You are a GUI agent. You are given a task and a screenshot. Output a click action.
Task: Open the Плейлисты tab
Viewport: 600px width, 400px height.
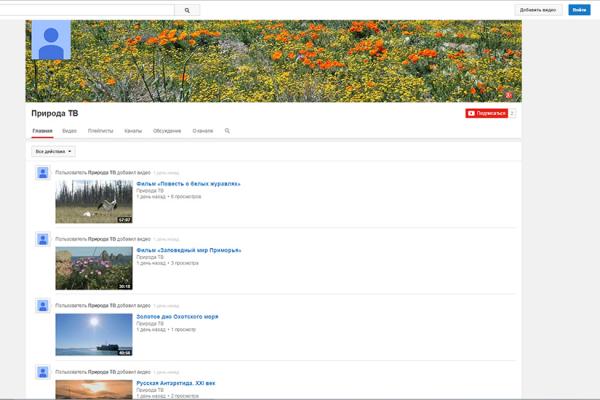[x=101, y=131]
